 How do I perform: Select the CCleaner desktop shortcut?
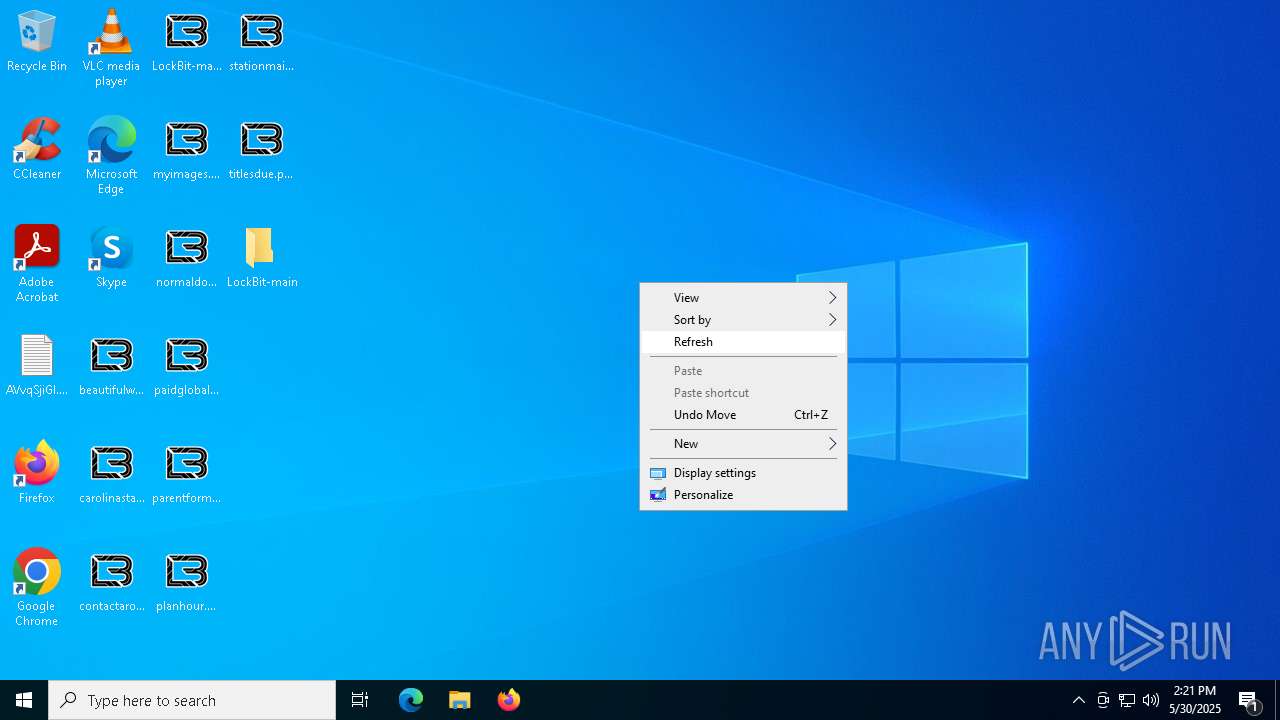[x=37, y=150]
